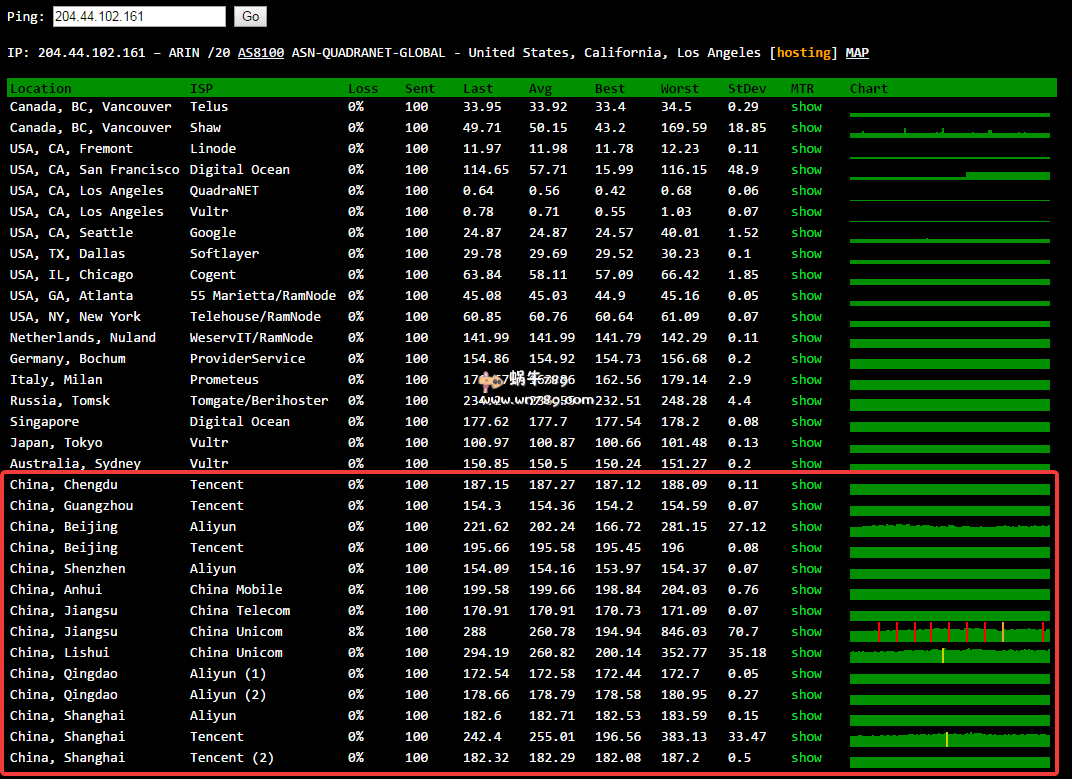Screen dimensions: 1072x779
Task: Show MTR for Singapore Digital Ocean row
Action: [x=806, y=422]
